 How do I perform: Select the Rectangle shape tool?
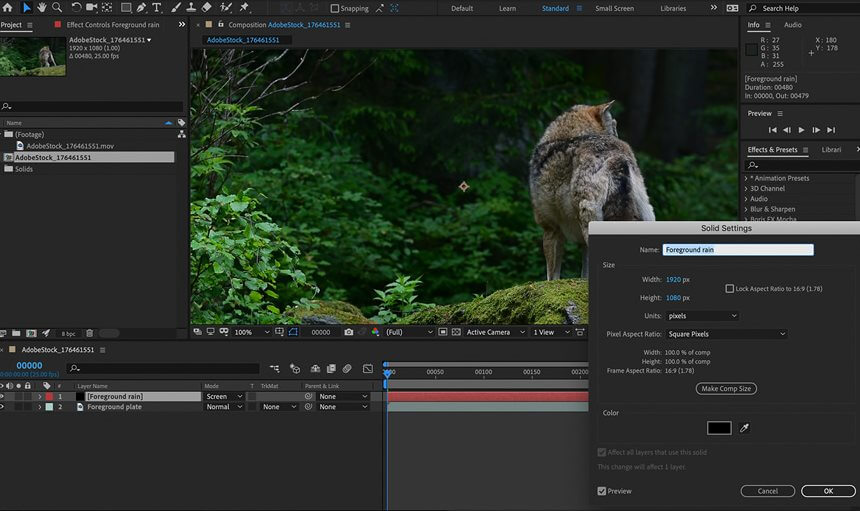[126, 8]
